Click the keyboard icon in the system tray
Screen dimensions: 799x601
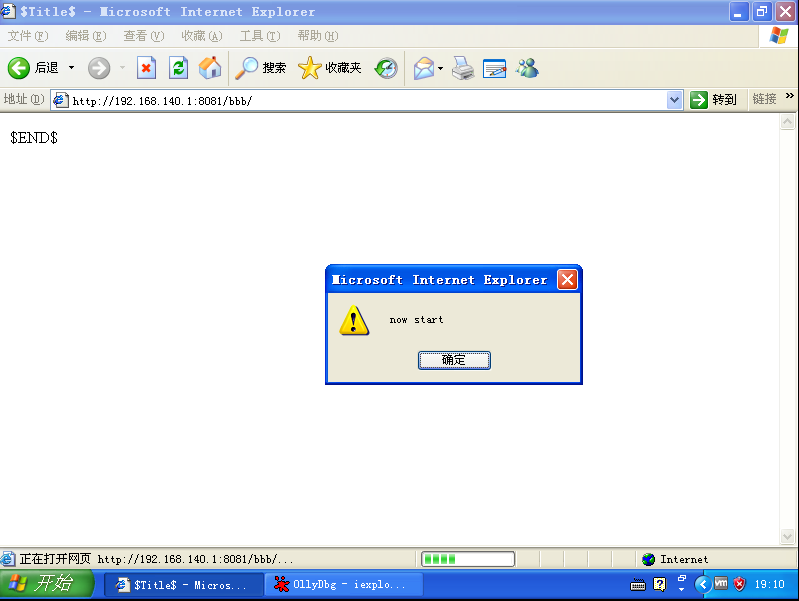(x=637, y=585)
